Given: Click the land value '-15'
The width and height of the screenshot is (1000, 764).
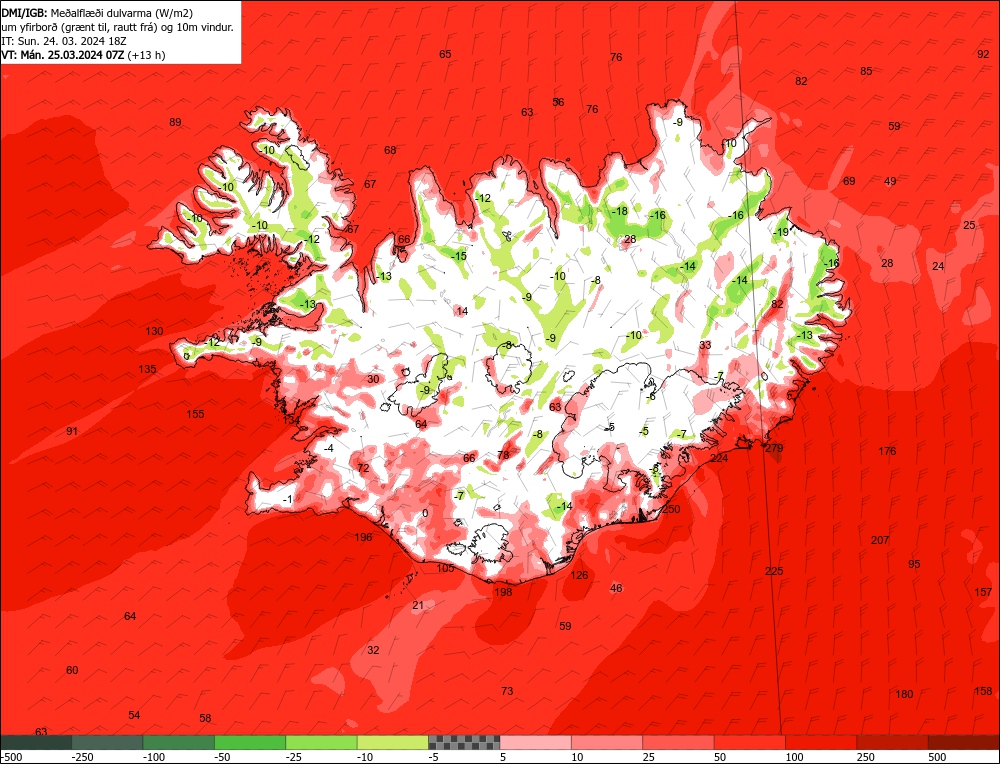Looking at the screenshot, I should [x=459, y=256].
